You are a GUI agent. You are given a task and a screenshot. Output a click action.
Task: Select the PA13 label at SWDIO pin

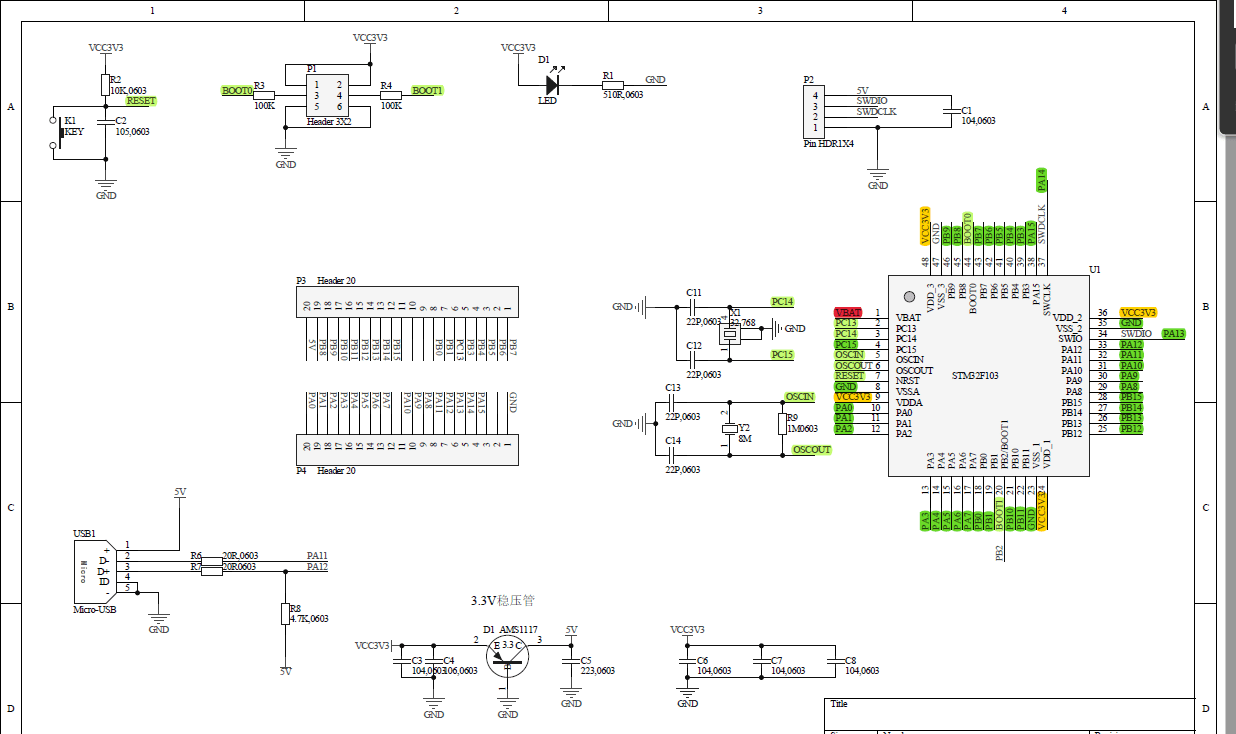pos(1173,334)
